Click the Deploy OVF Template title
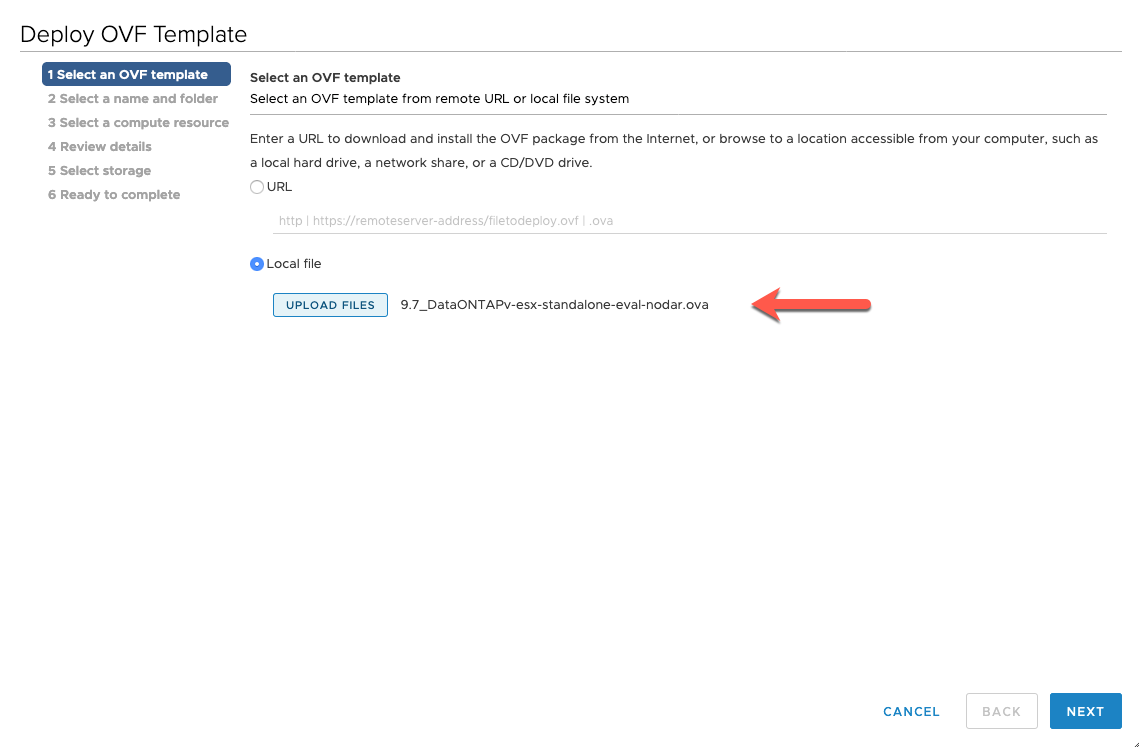The width and height of the screenshot is (1139, 747). 133,34
